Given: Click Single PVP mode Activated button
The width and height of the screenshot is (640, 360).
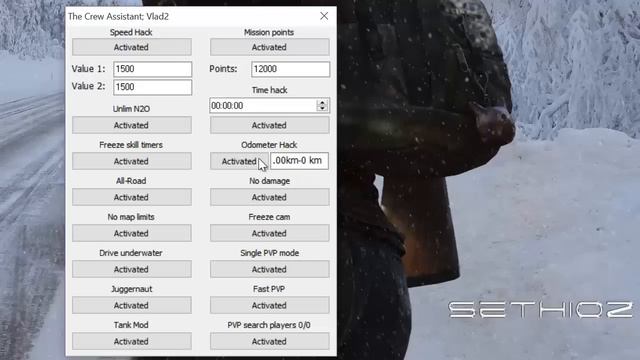Looking at the screenshot, I should click(x=269, y=269).
